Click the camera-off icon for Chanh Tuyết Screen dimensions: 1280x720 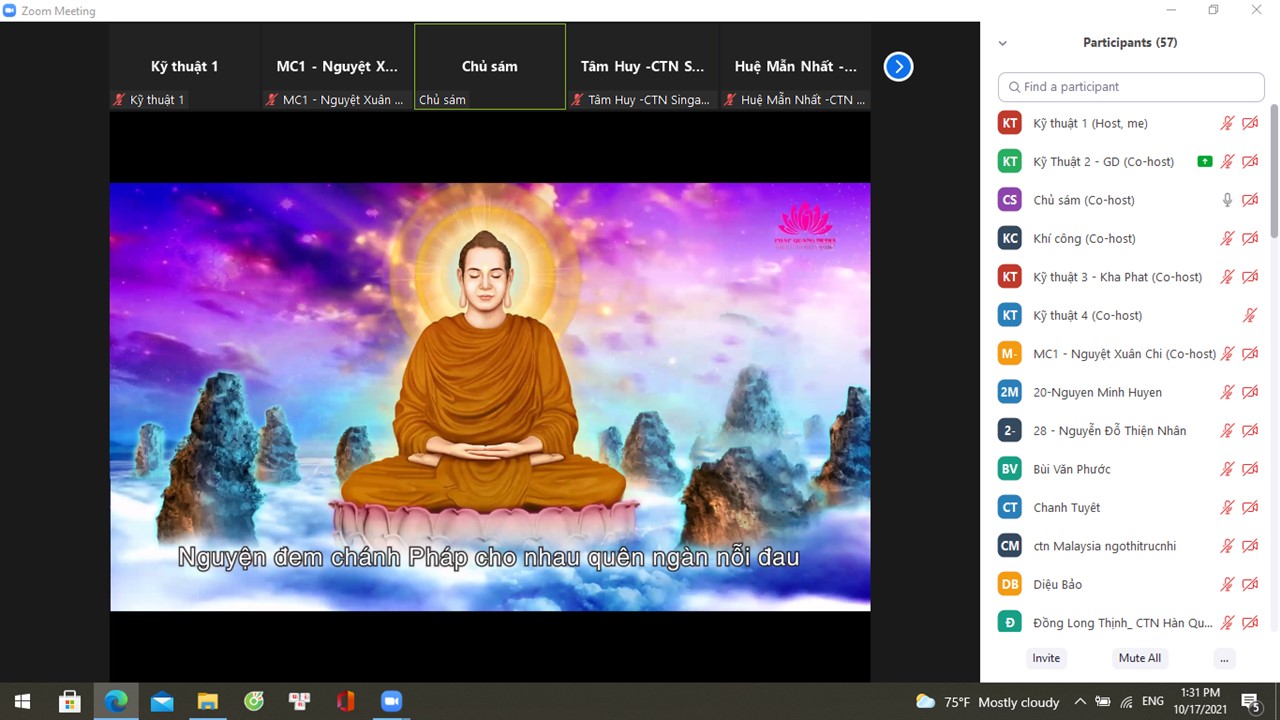click(x=1250, y=507)
